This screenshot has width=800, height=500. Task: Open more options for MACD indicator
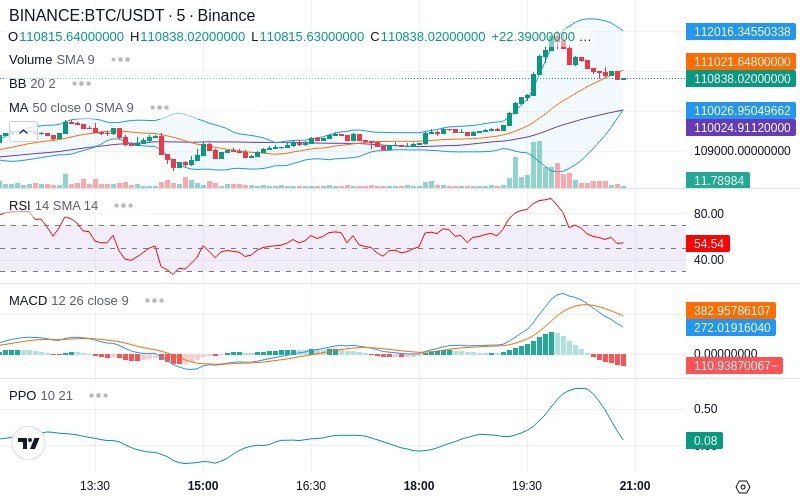[155, 301]
